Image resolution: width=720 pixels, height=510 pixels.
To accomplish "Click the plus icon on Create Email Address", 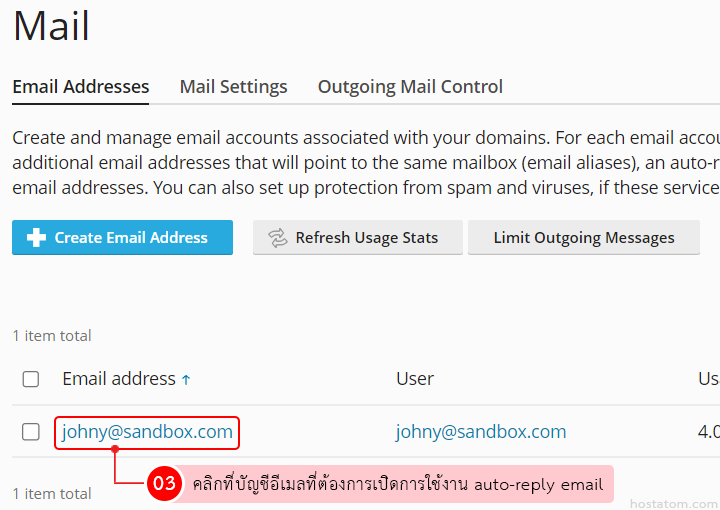I will point(36,238).
